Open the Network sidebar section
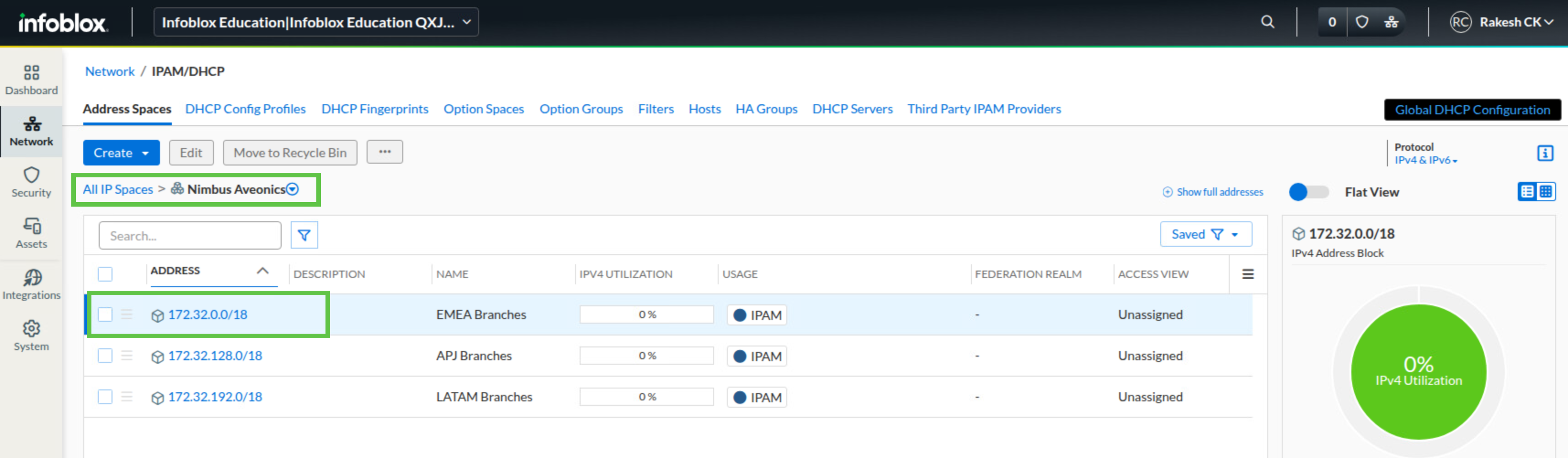 click(x=31, y=131)
